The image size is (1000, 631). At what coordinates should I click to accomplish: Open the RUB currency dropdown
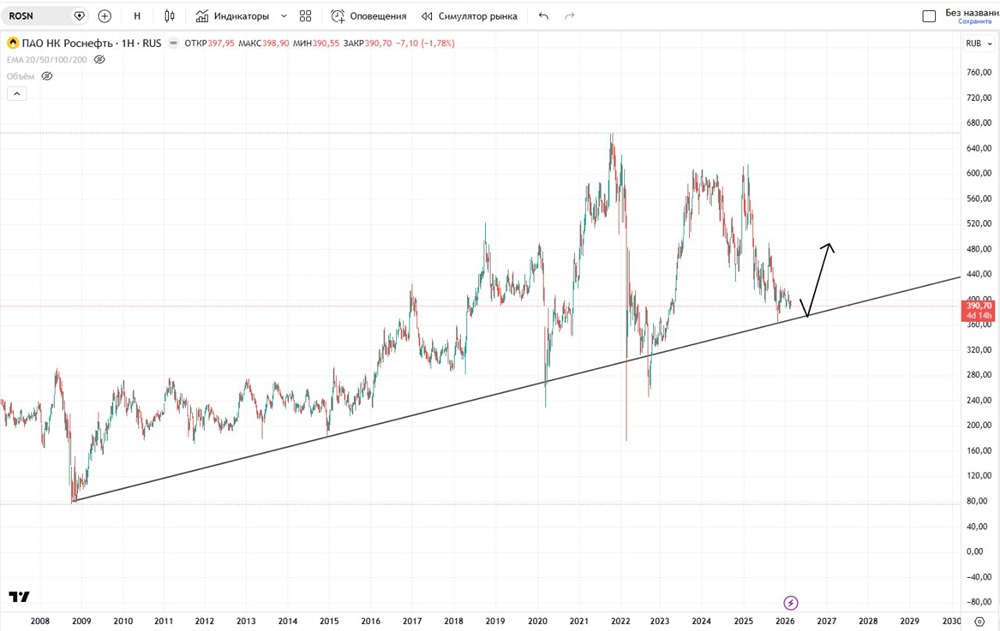pyautogui.click(x=976, y=43)
